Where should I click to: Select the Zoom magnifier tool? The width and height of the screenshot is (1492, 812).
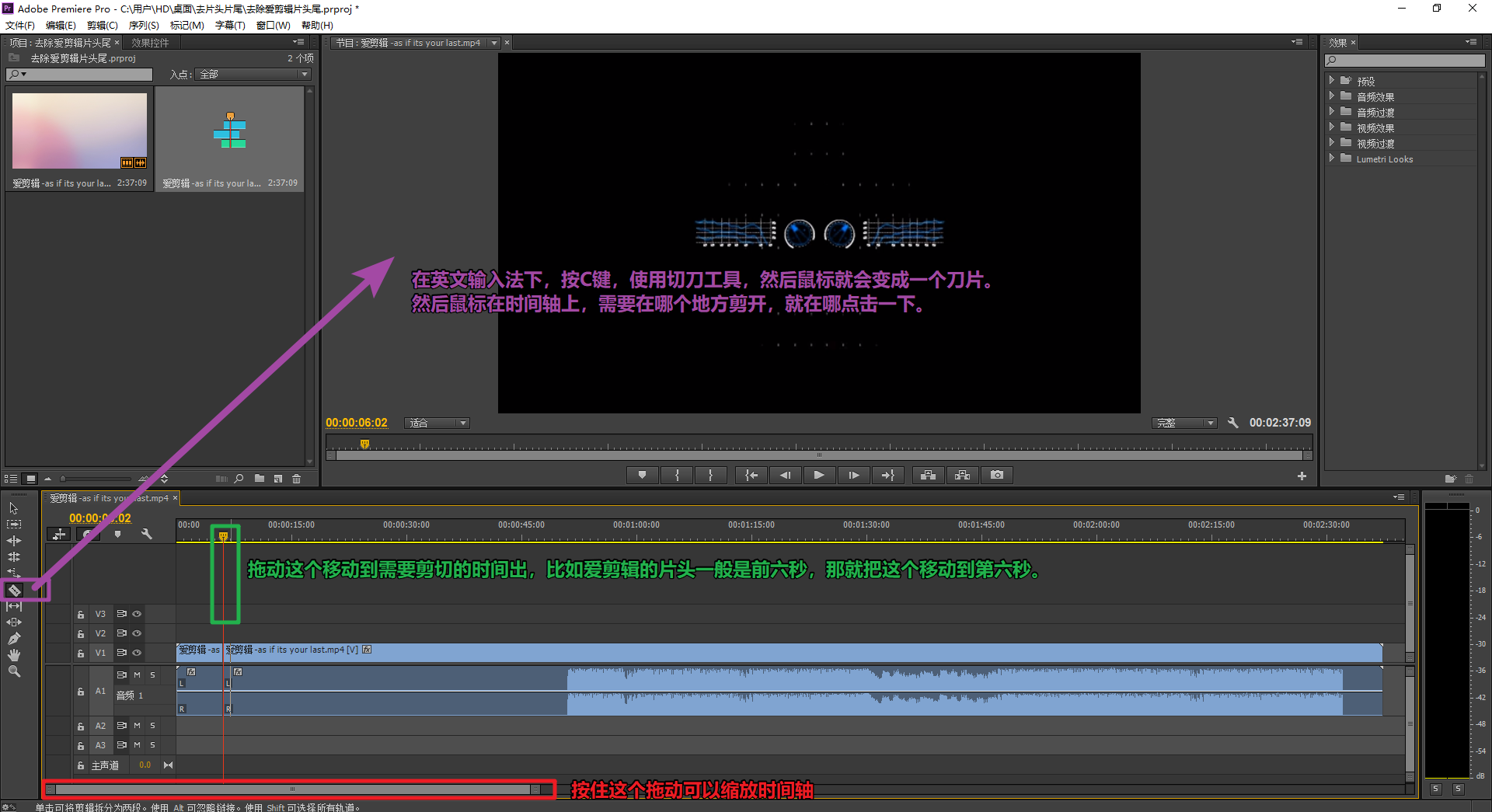click(x=14, y=671)
